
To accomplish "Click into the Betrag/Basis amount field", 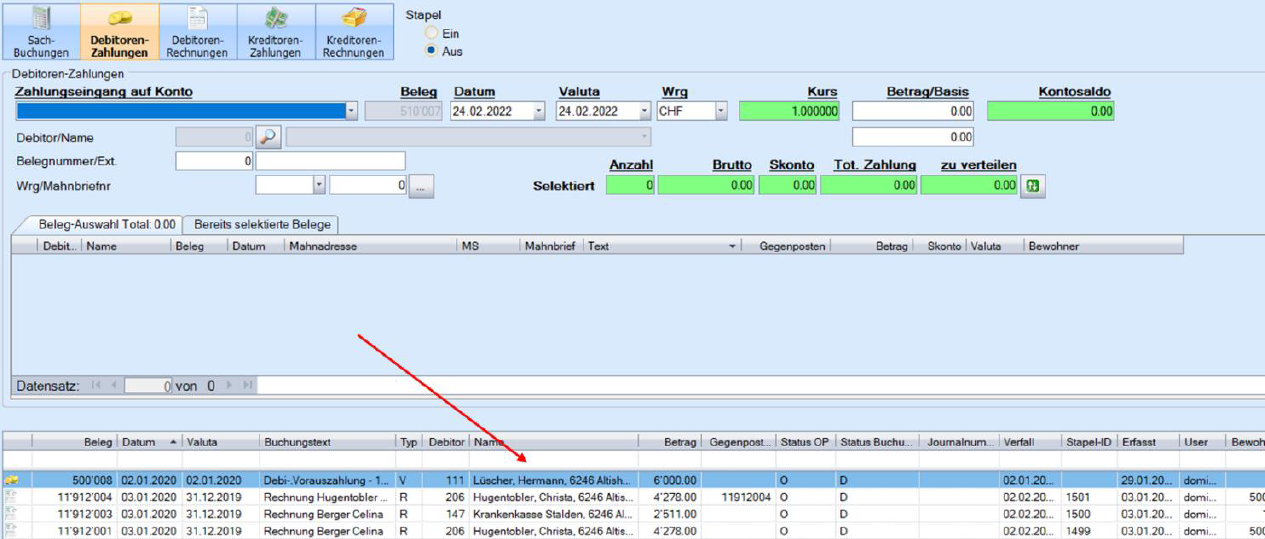I will point(912,112).
